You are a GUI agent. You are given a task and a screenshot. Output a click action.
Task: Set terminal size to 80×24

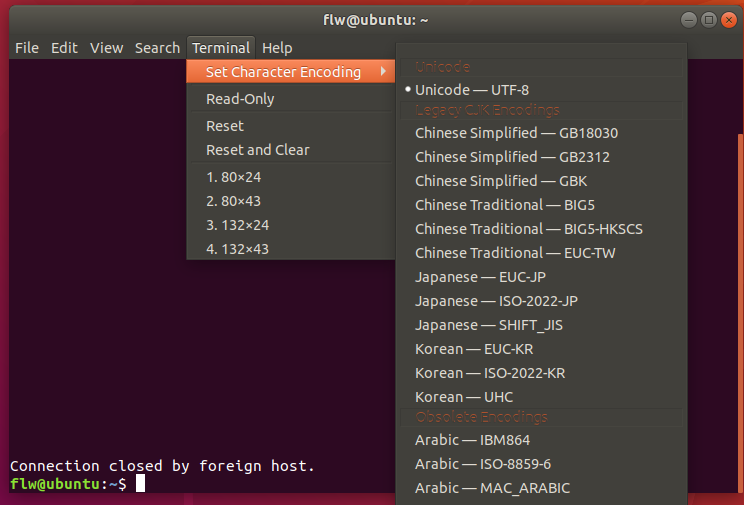point(233,177)
